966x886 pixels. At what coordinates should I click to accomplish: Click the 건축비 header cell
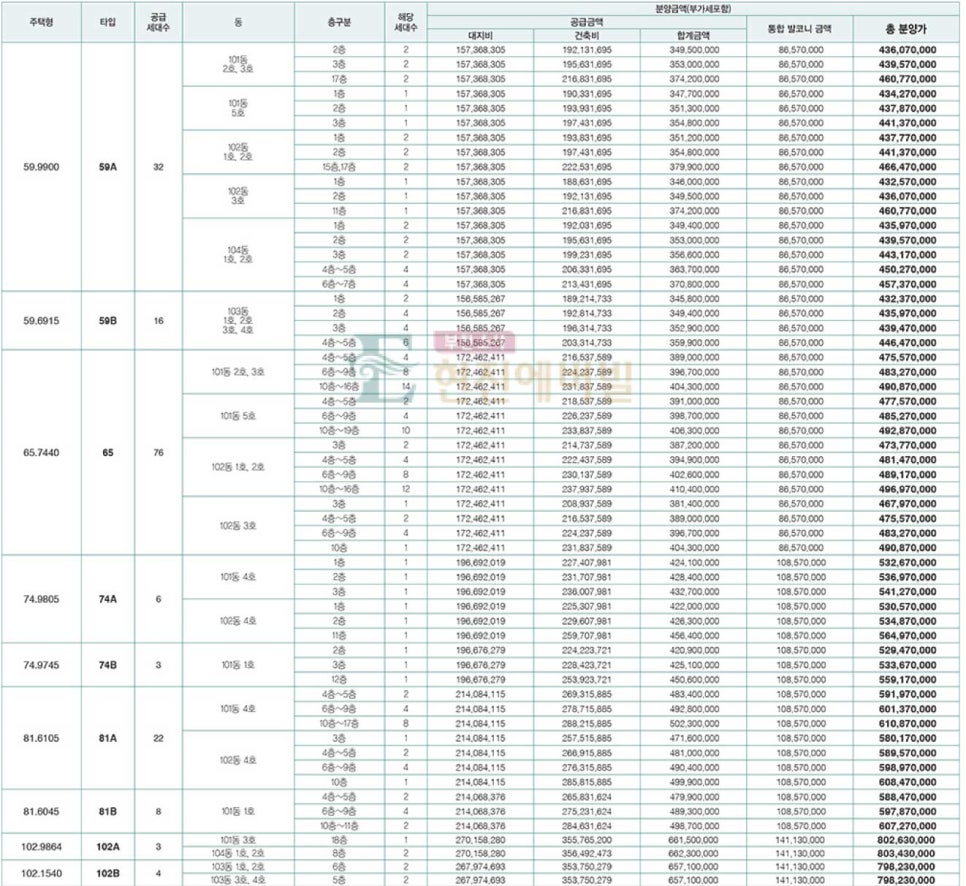(x=586, y=36)
